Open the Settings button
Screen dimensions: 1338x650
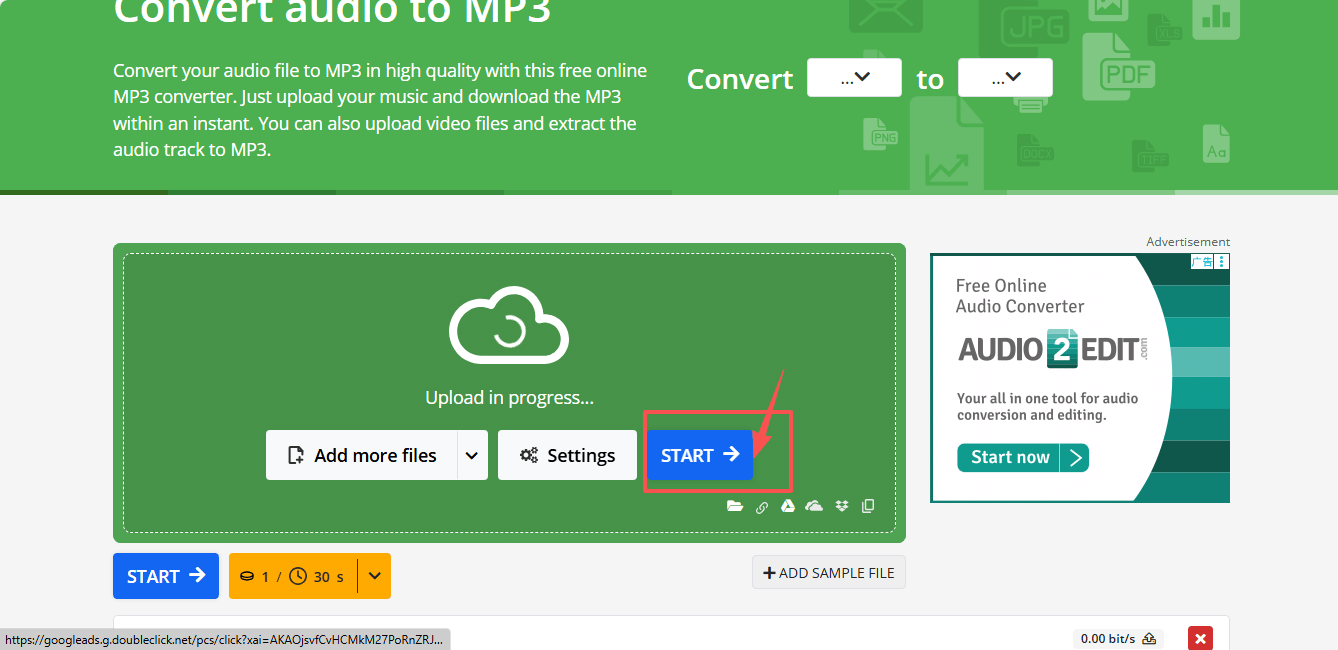567,456
